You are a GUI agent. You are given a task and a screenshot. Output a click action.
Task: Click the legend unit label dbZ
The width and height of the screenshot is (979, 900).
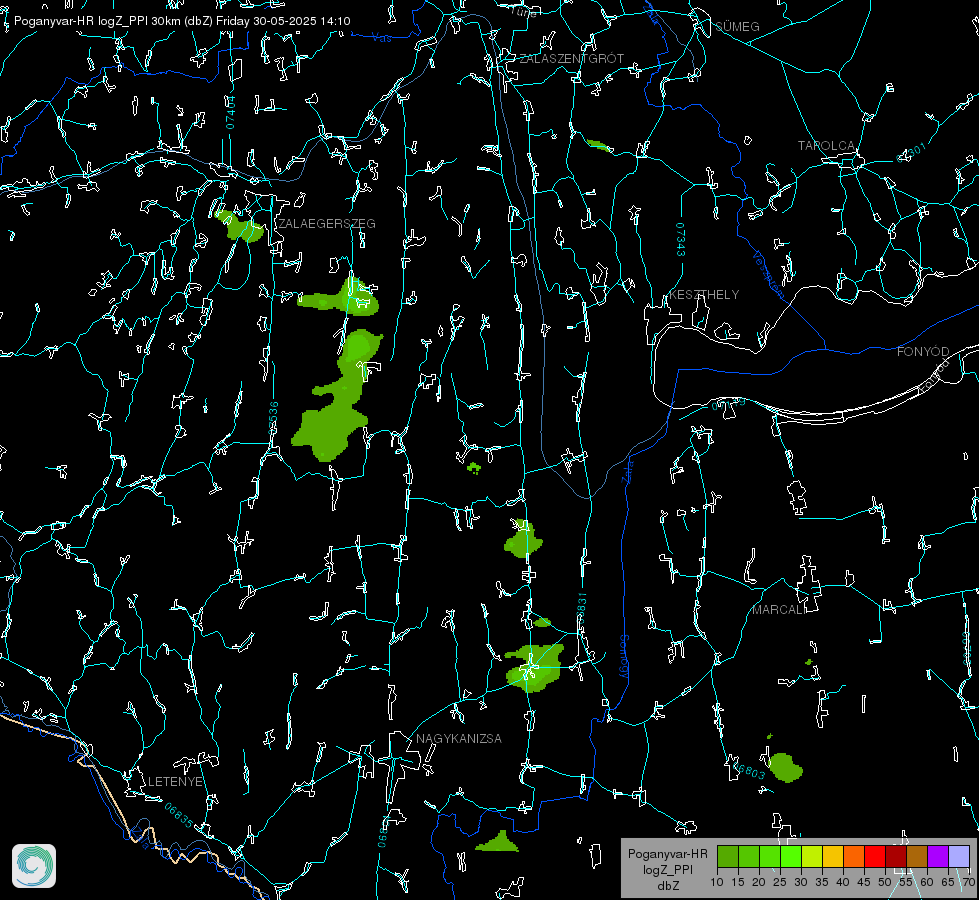[x=667, y=886]
